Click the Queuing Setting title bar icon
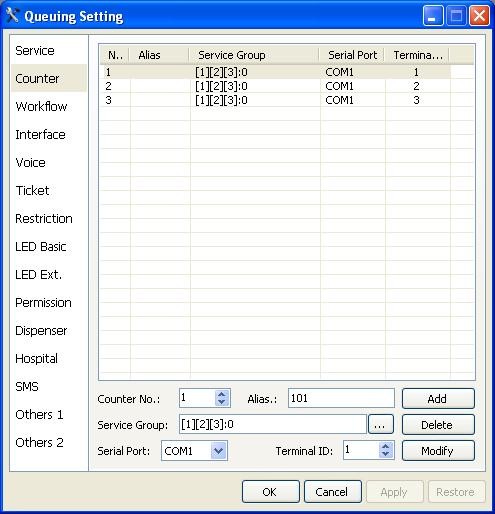 (13, 15)
